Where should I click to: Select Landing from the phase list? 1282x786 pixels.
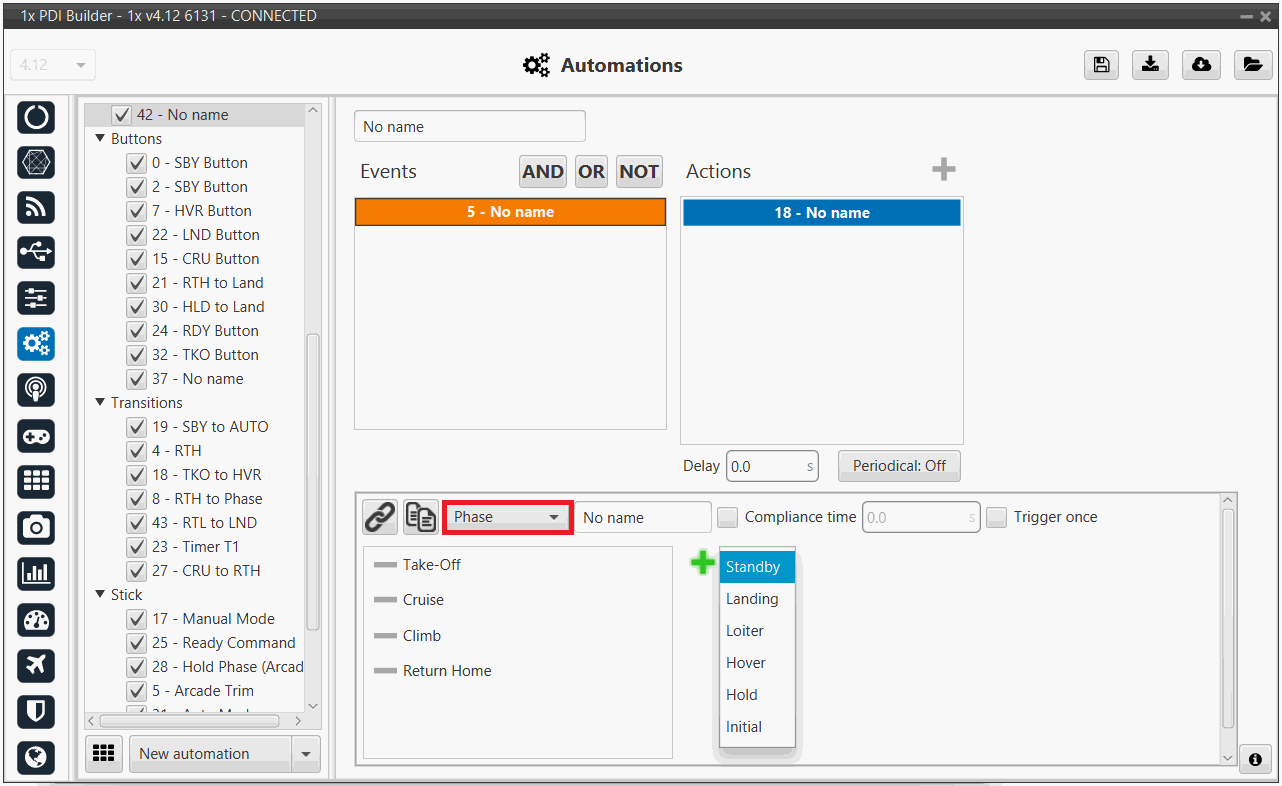[752, 599]
